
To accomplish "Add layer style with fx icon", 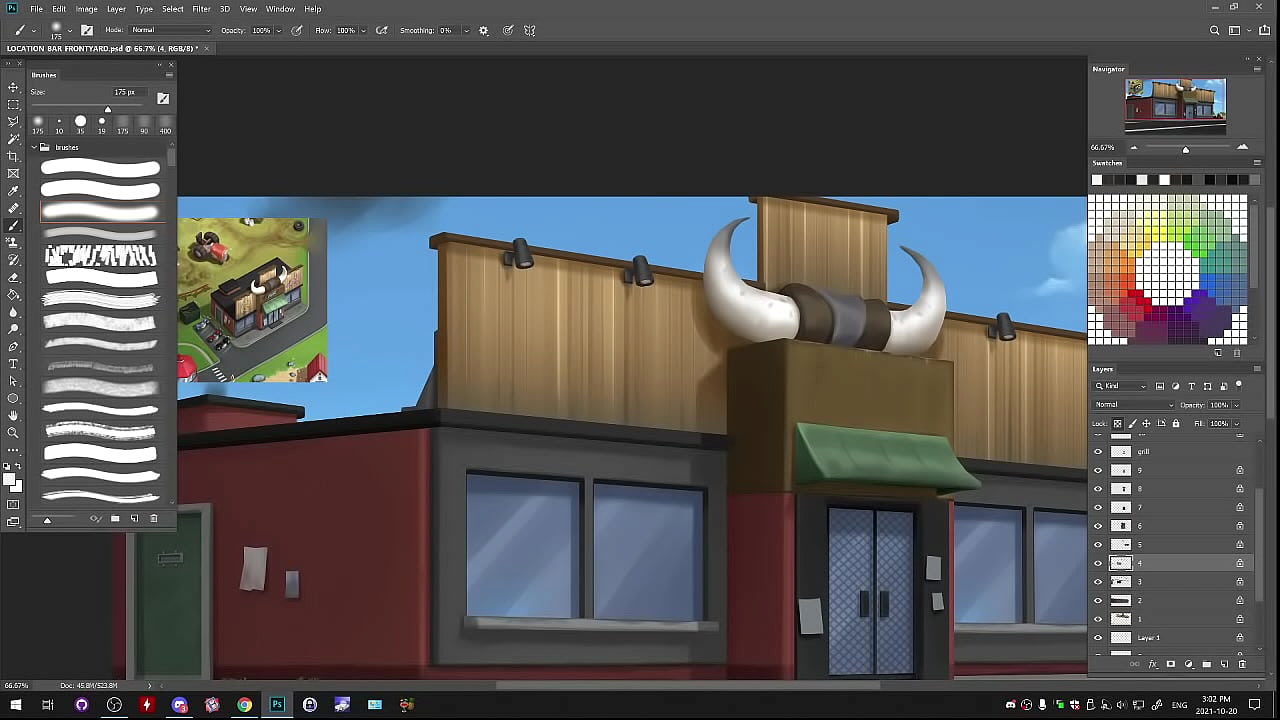I will click(1153, 664).
